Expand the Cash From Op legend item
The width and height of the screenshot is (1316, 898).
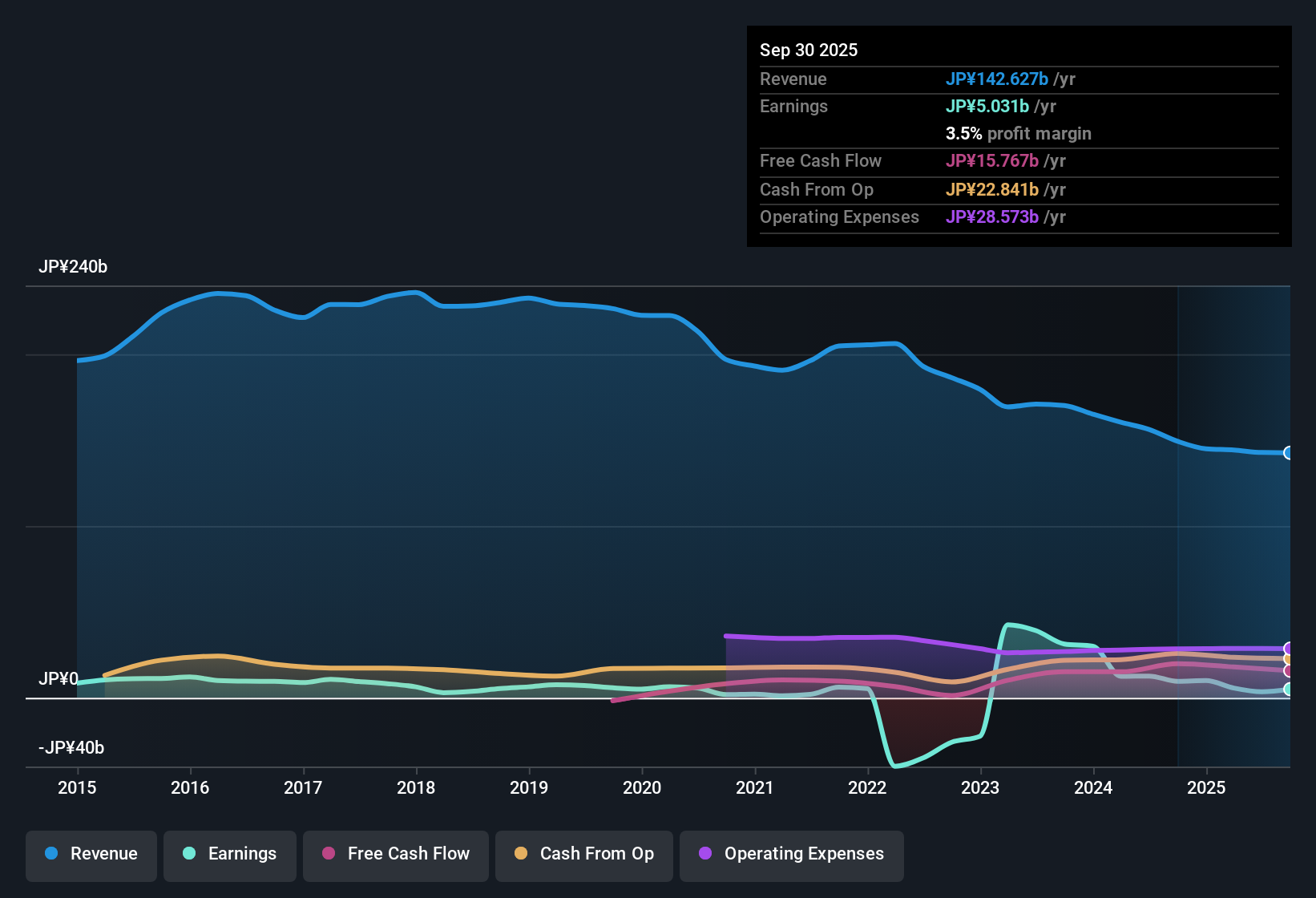[x=583, y=854]
